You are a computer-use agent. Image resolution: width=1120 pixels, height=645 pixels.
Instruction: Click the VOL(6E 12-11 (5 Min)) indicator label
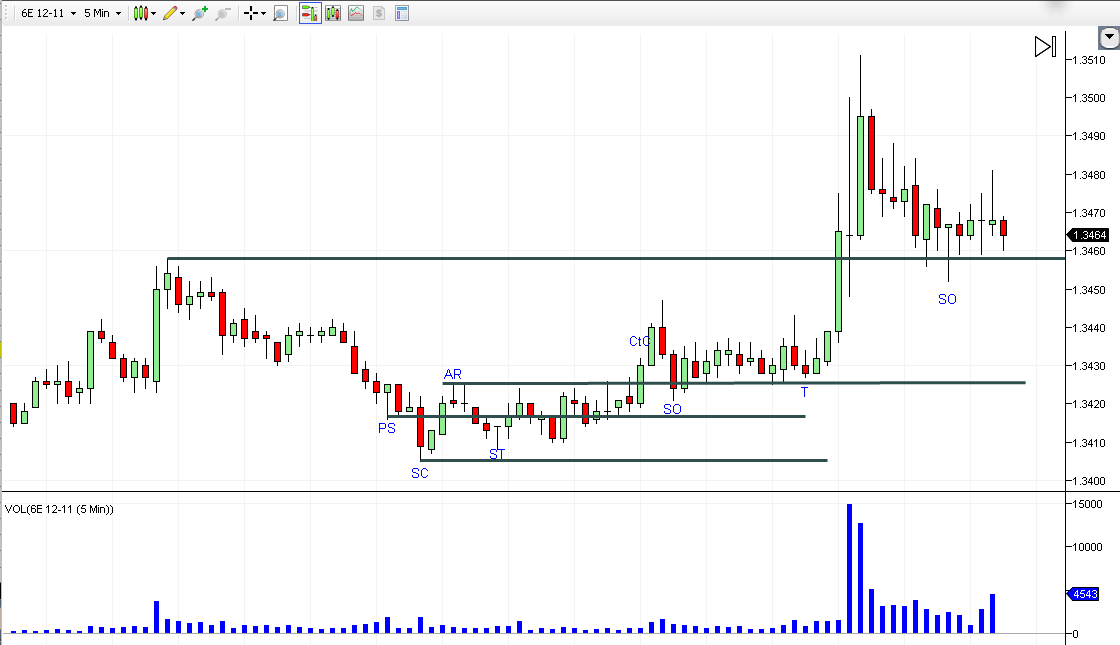click(59, 509)
